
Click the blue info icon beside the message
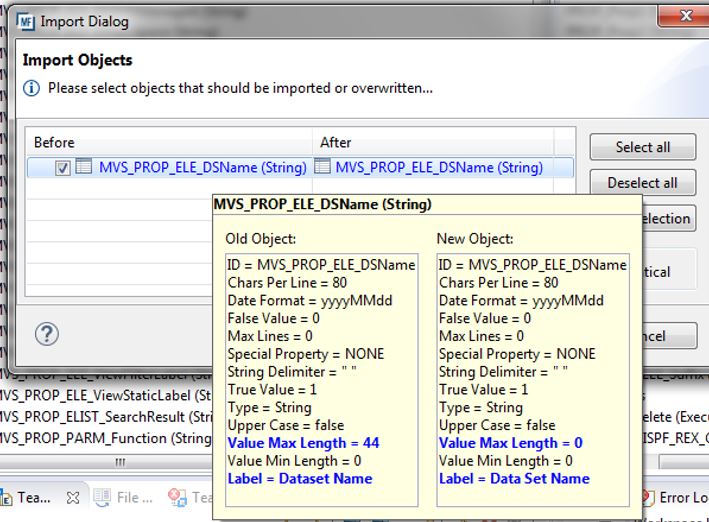point(31,88)
